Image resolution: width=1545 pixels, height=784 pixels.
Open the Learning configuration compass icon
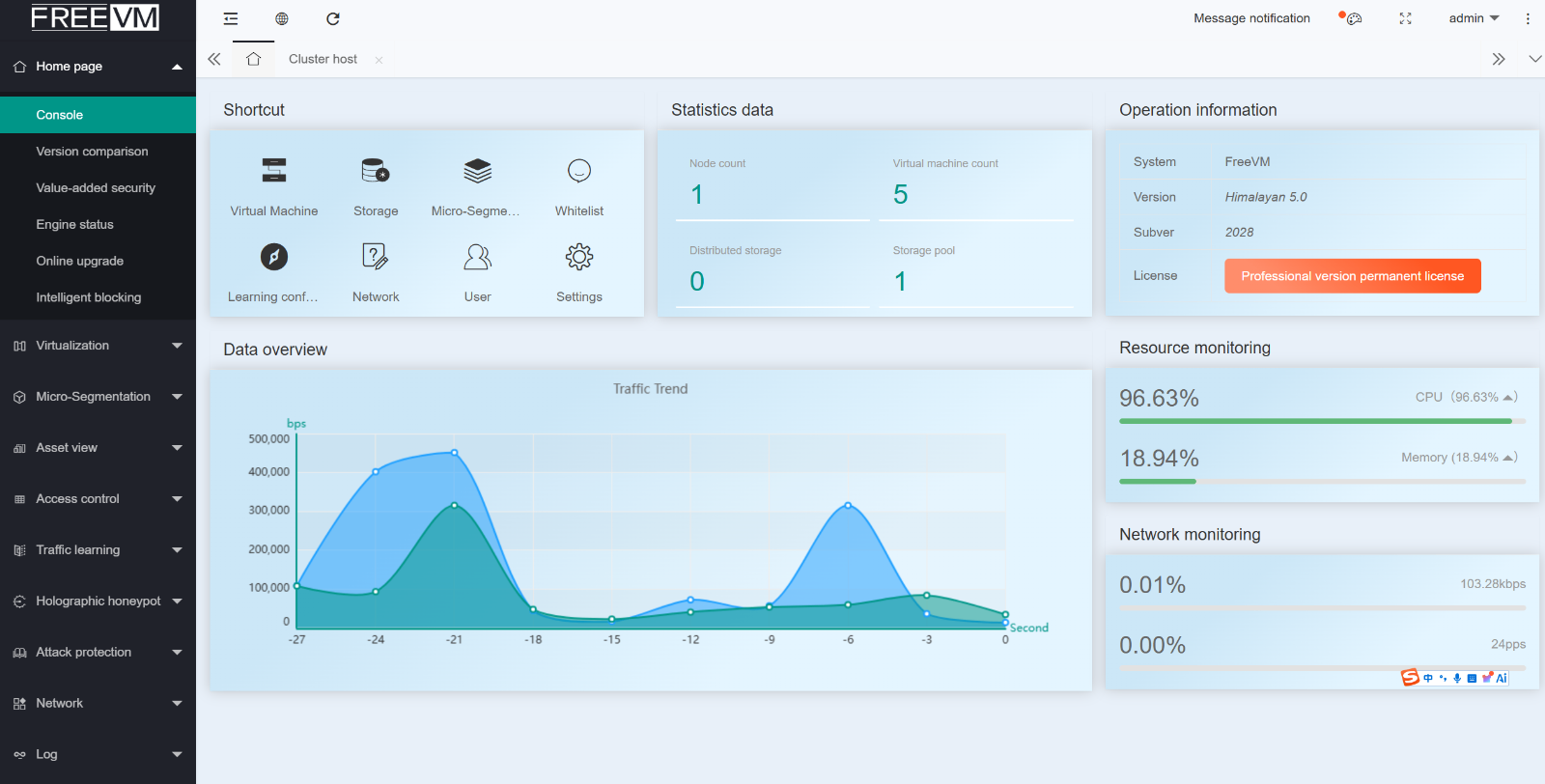pyautogui.click(x=274, y=257)
